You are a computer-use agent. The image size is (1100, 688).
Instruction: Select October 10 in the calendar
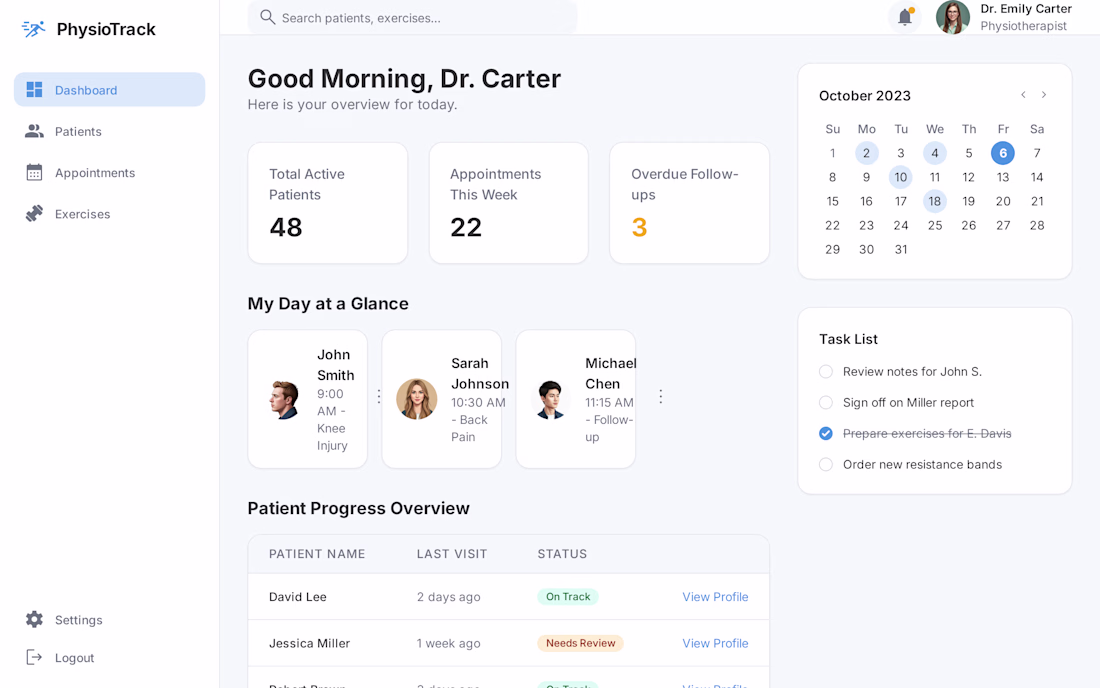point(901,177)
